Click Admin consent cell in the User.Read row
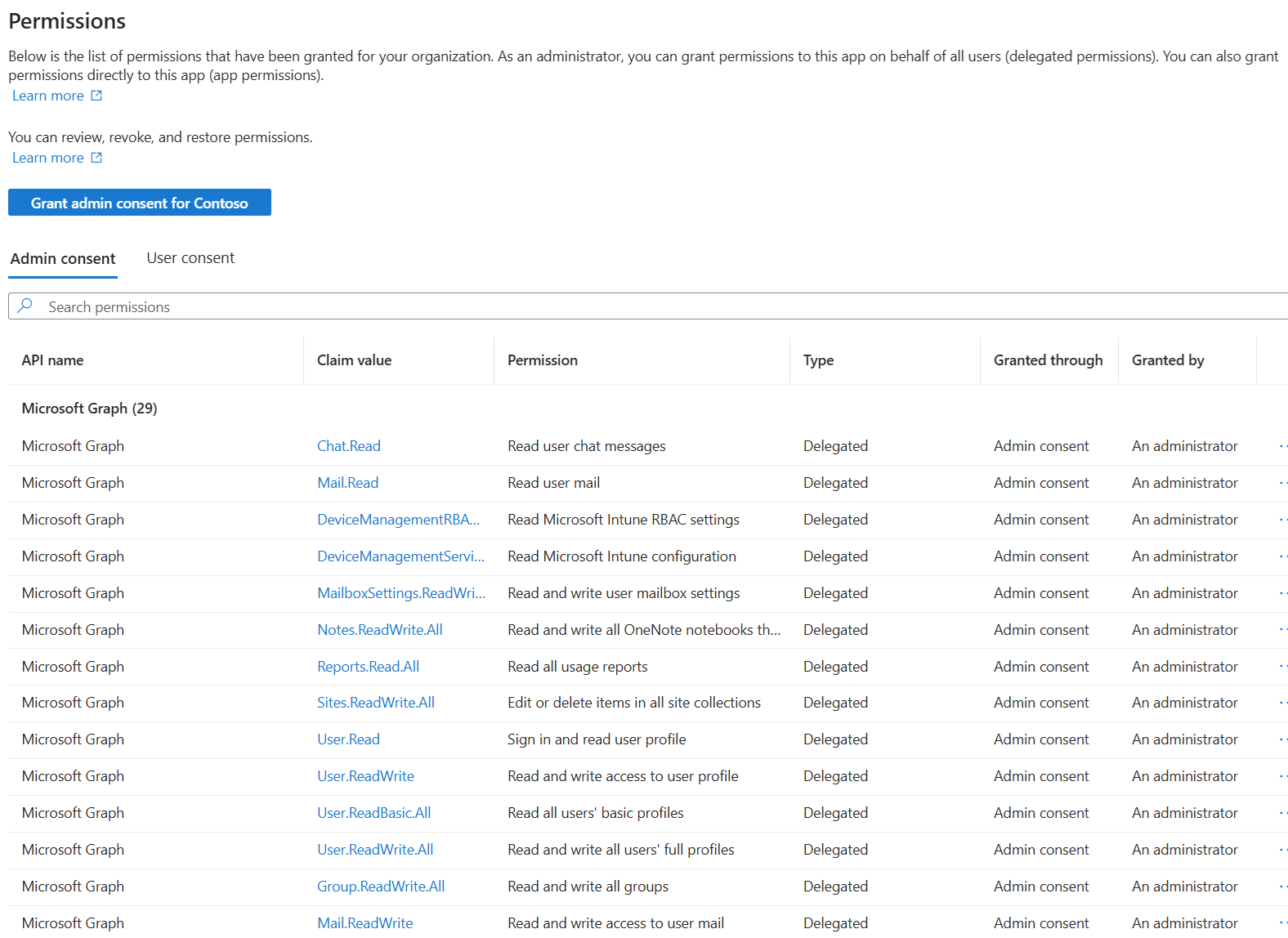1288x938 pixels. (1042, 739)
